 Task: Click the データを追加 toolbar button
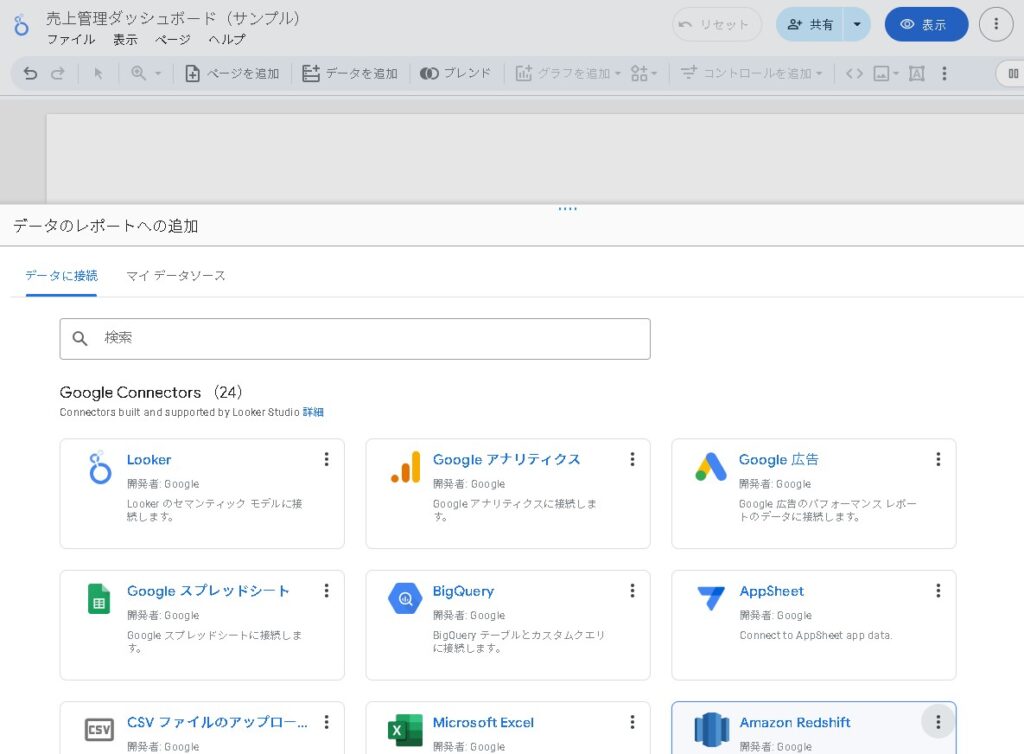350,73
